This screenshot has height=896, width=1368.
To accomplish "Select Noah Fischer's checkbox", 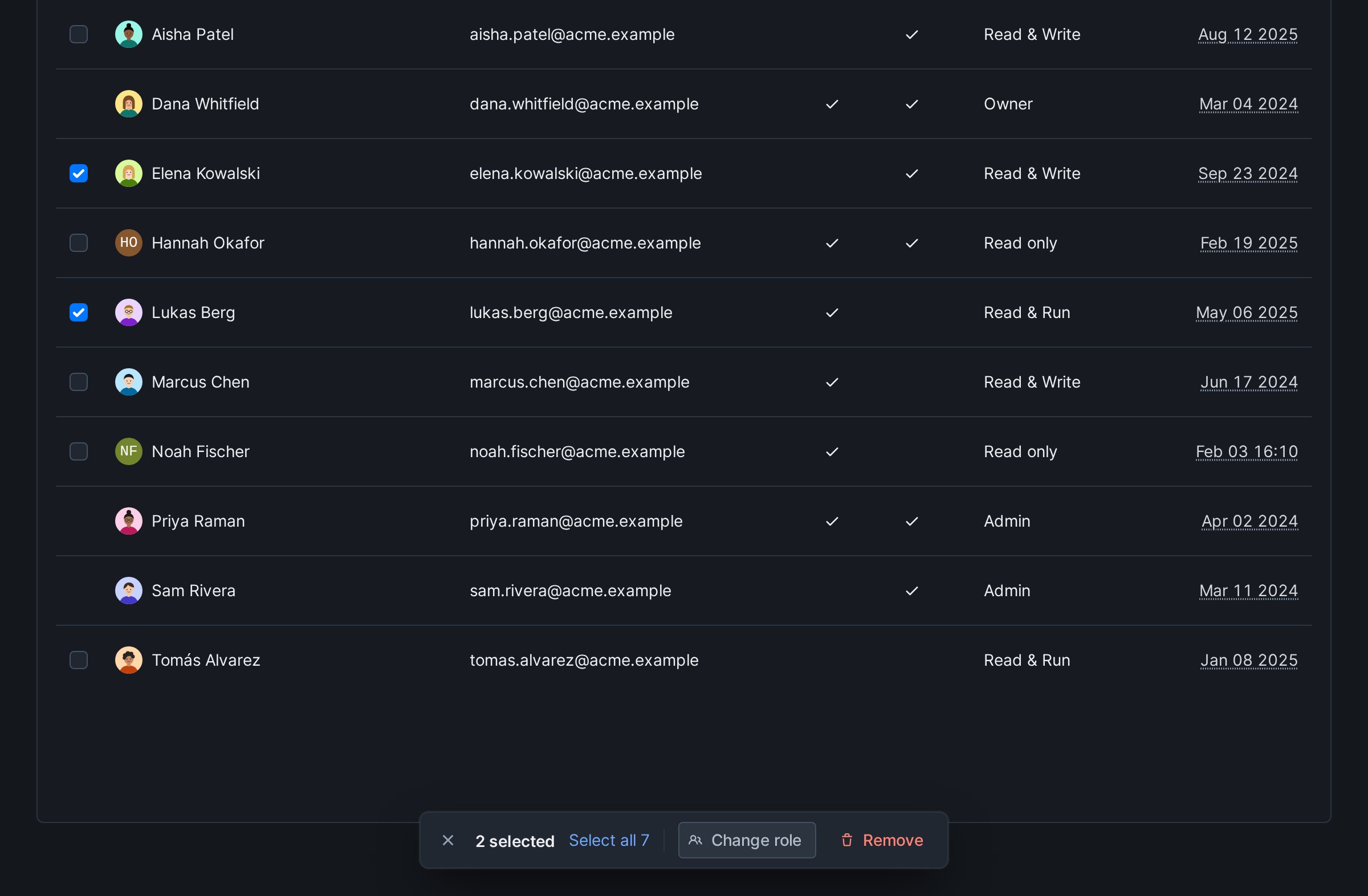I will 79,452.
